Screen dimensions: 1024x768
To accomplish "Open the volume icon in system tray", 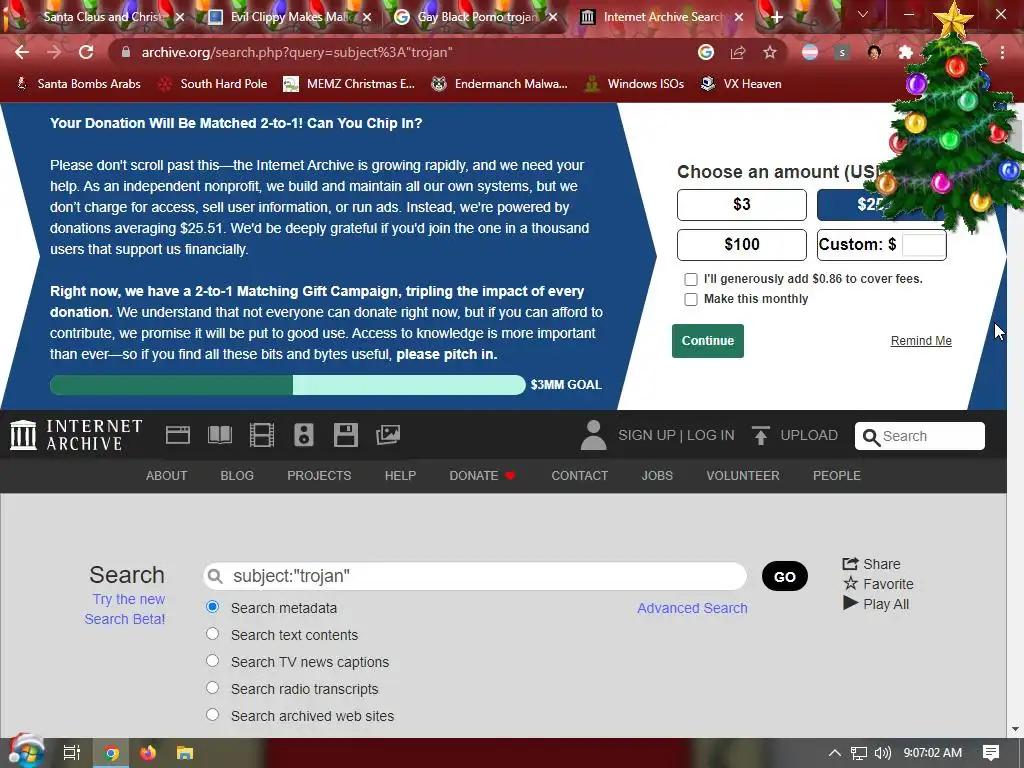I will click(882, 753).
